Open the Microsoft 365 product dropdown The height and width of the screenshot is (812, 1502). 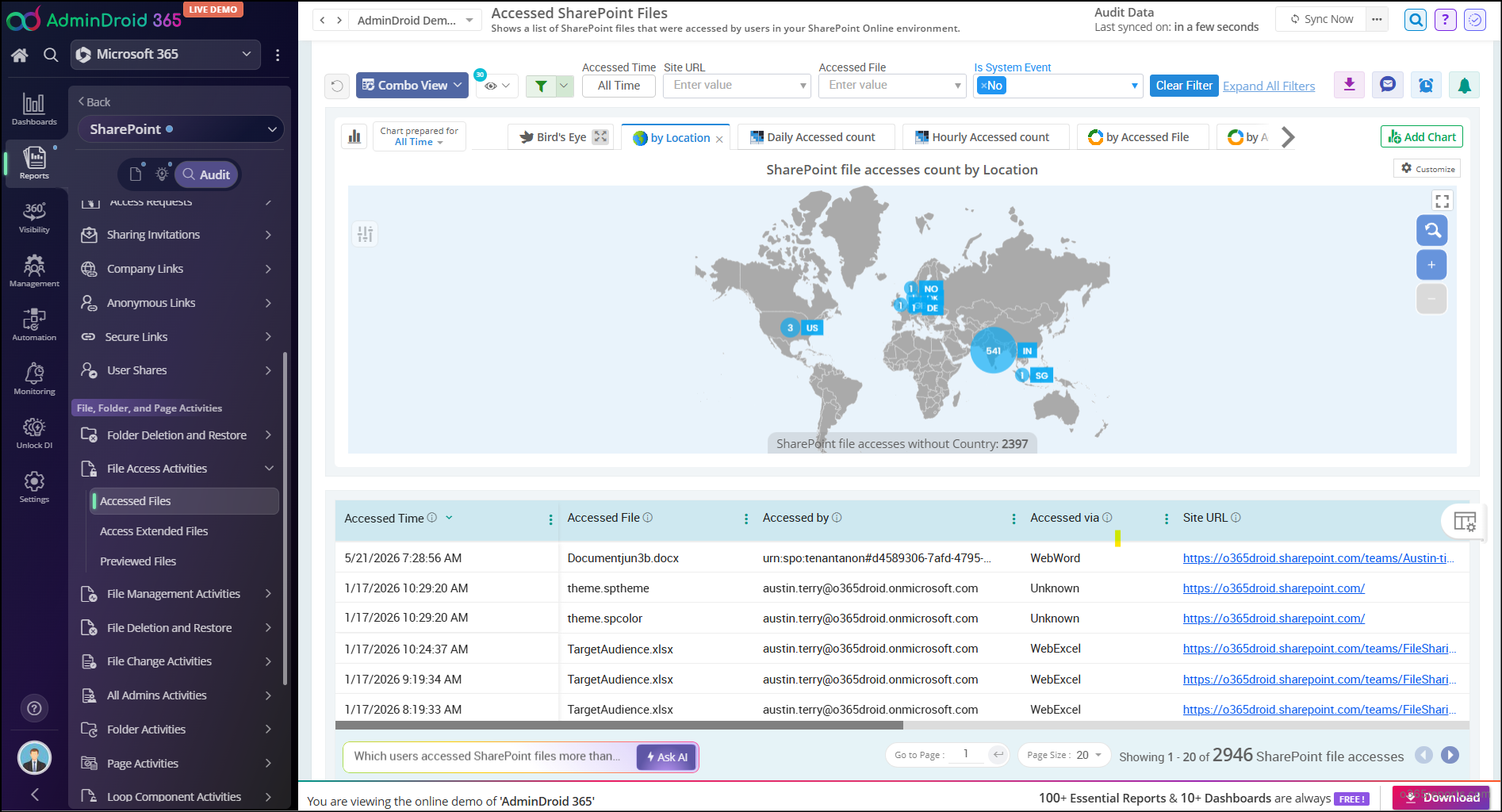pos(166,55)
